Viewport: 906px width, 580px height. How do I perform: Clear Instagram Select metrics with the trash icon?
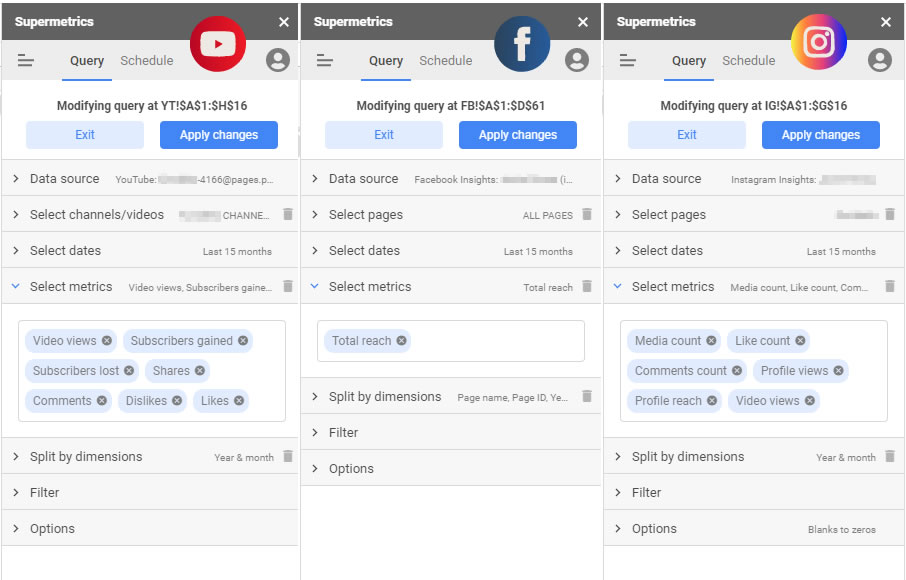point(890,286)
